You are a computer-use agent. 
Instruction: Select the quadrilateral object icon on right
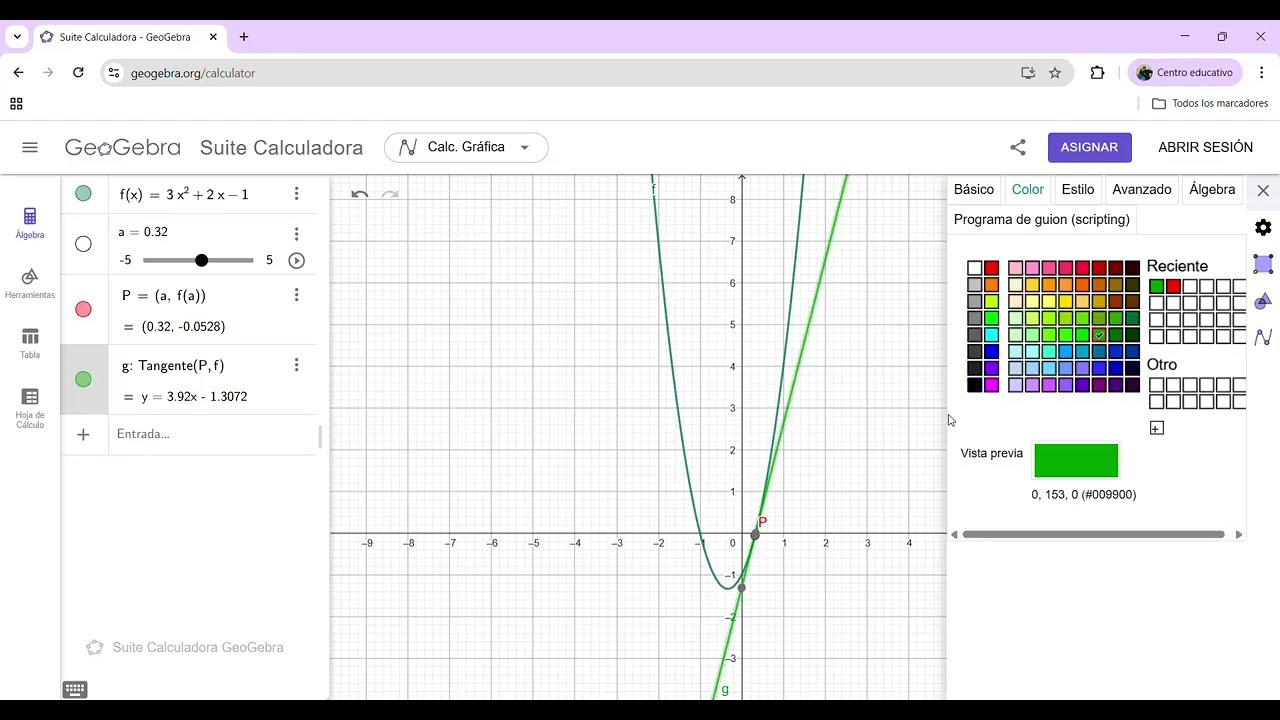[x=1263, y=264]
